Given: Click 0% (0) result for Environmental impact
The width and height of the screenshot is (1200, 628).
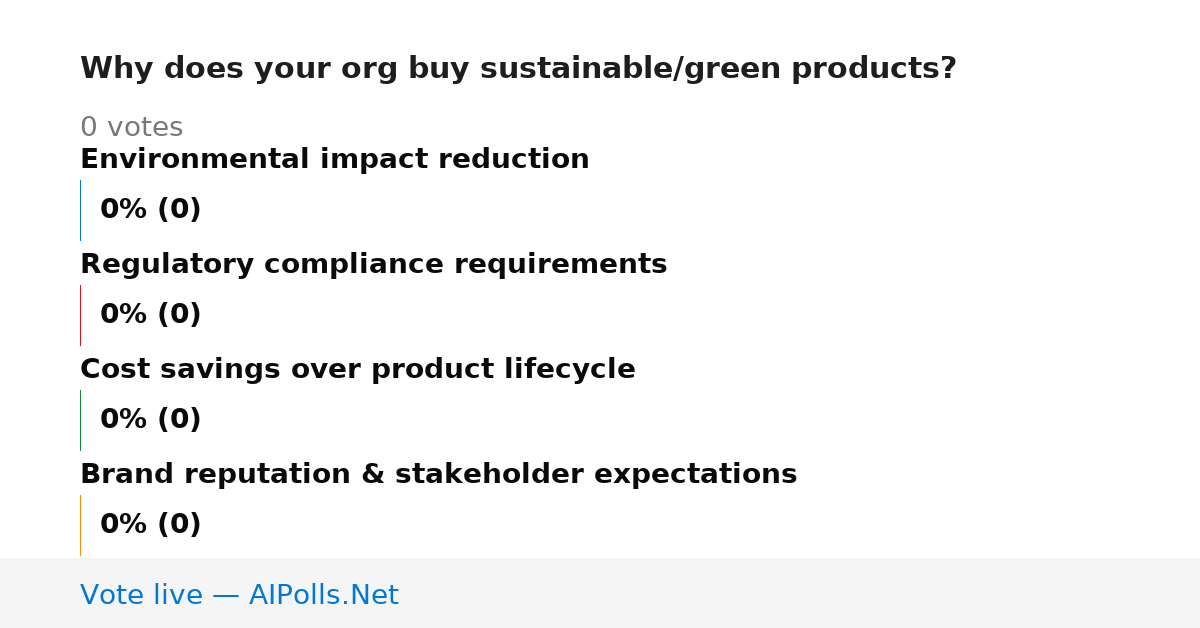Looking at the screenshot, I should pyautogui.click(x=151, y=210).
